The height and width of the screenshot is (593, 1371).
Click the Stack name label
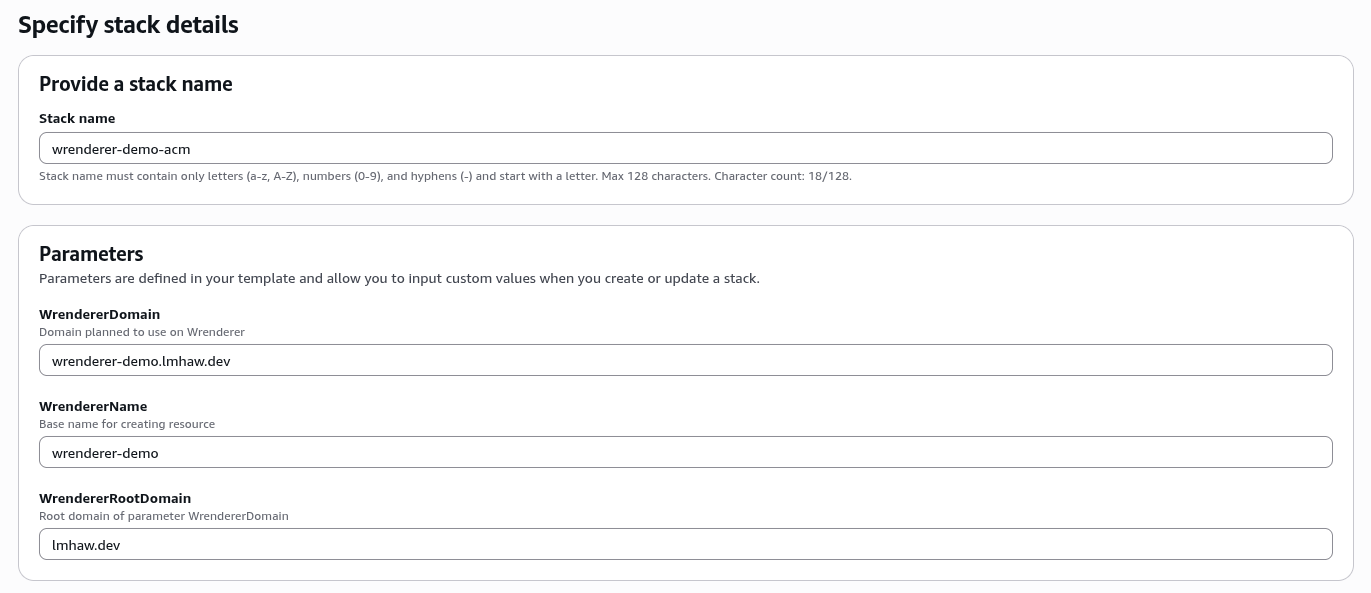77,118
